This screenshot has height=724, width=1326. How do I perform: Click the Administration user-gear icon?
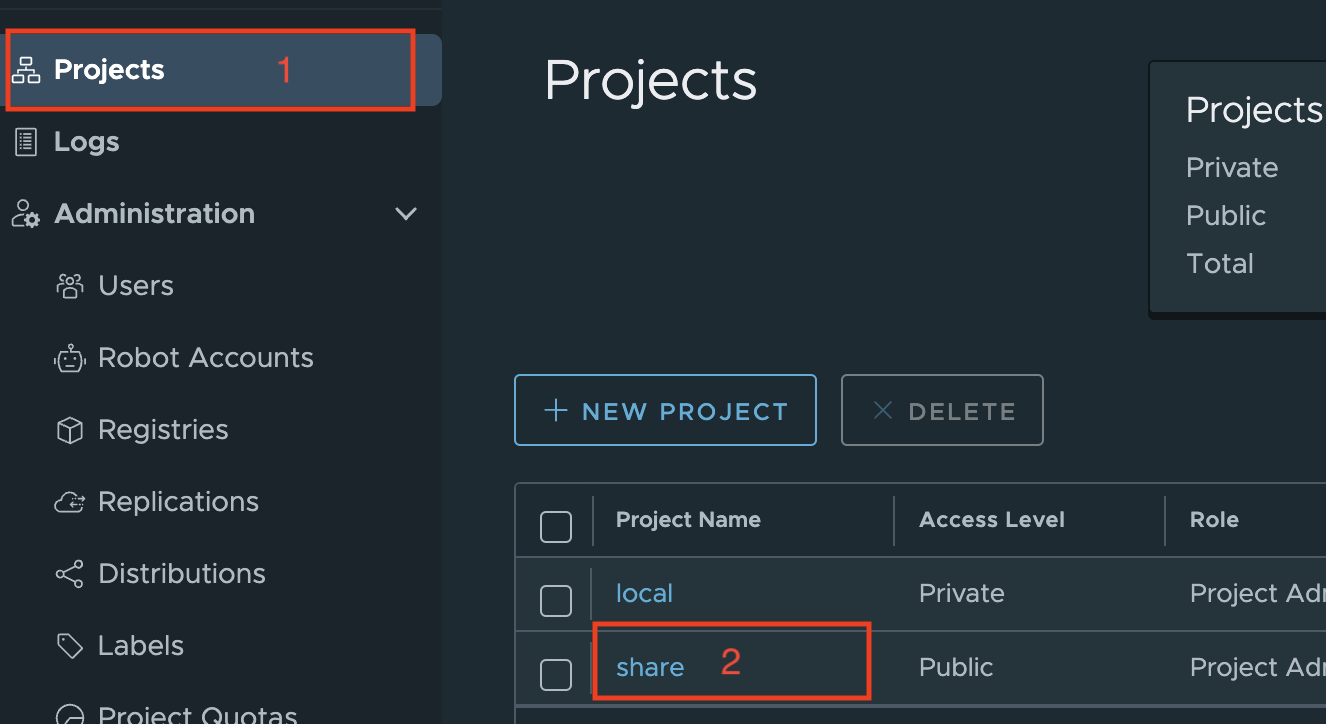pyautogui.click(x=26, y=214)
